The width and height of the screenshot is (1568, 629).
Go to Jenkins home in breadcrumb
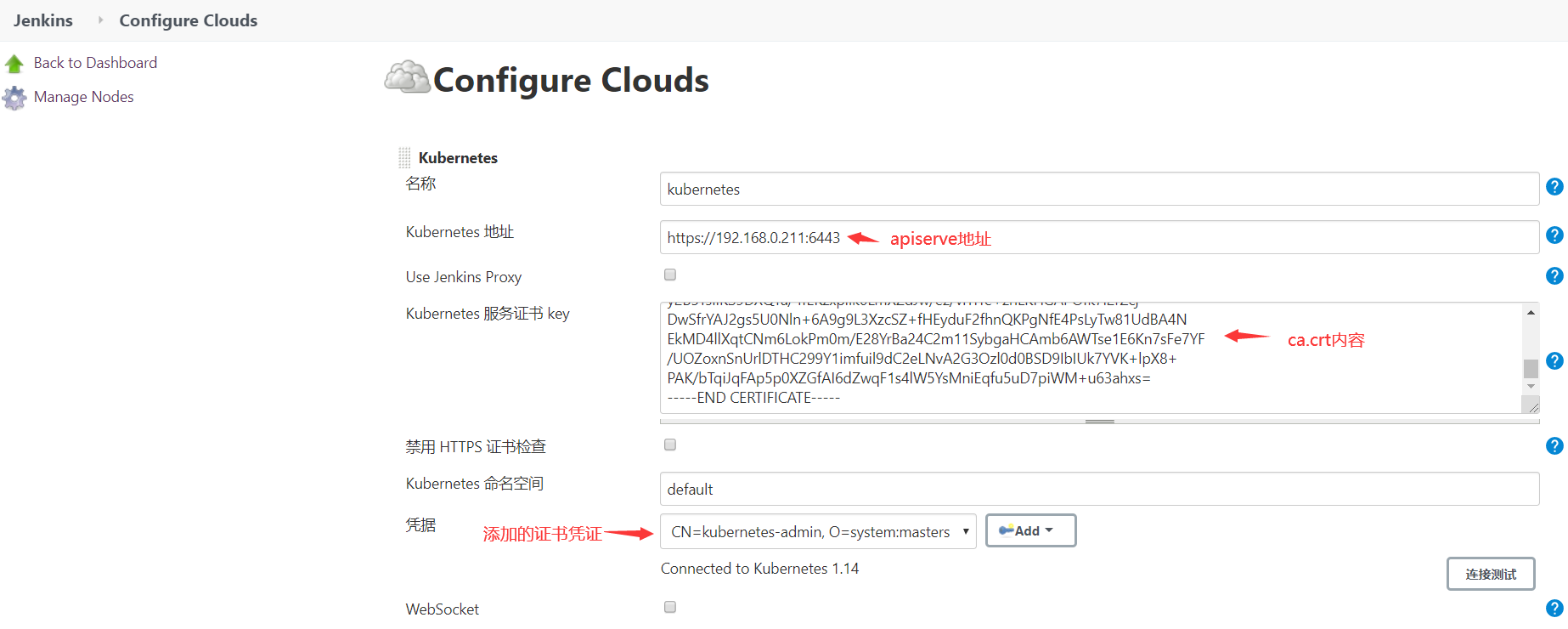43,20
